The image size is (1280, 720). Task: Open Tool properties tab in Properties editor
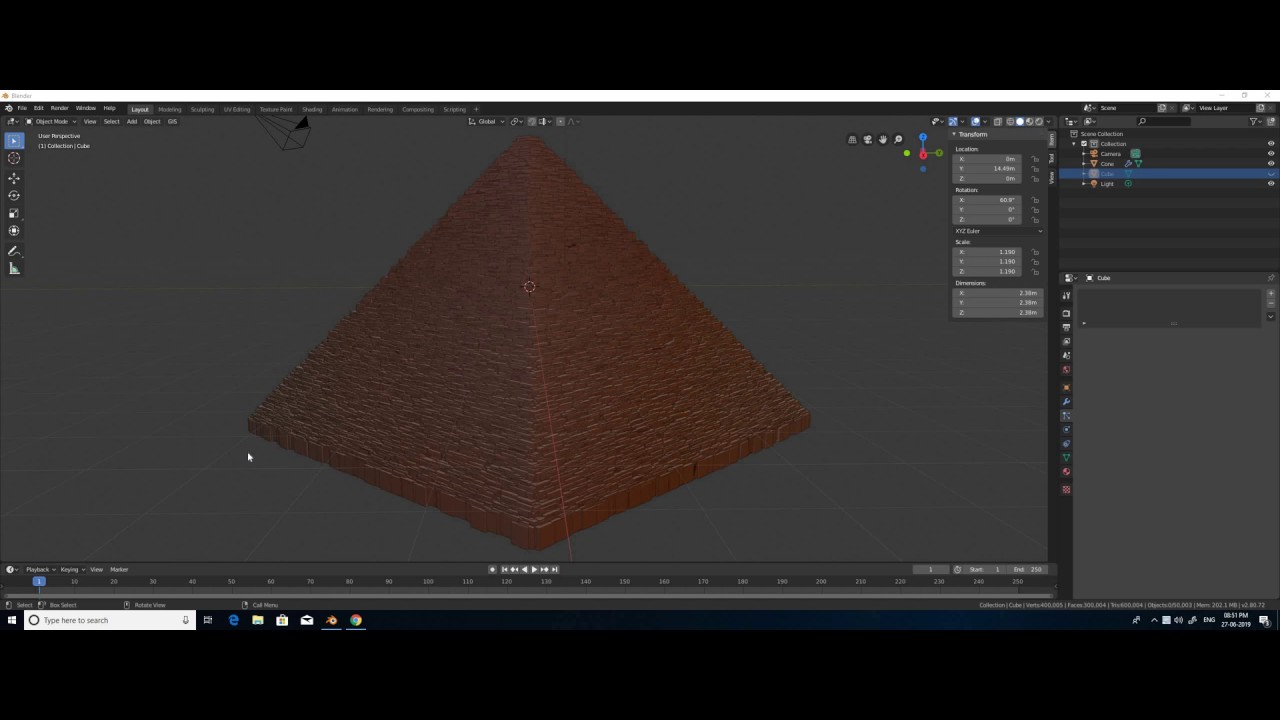(x=1066, y=296)
